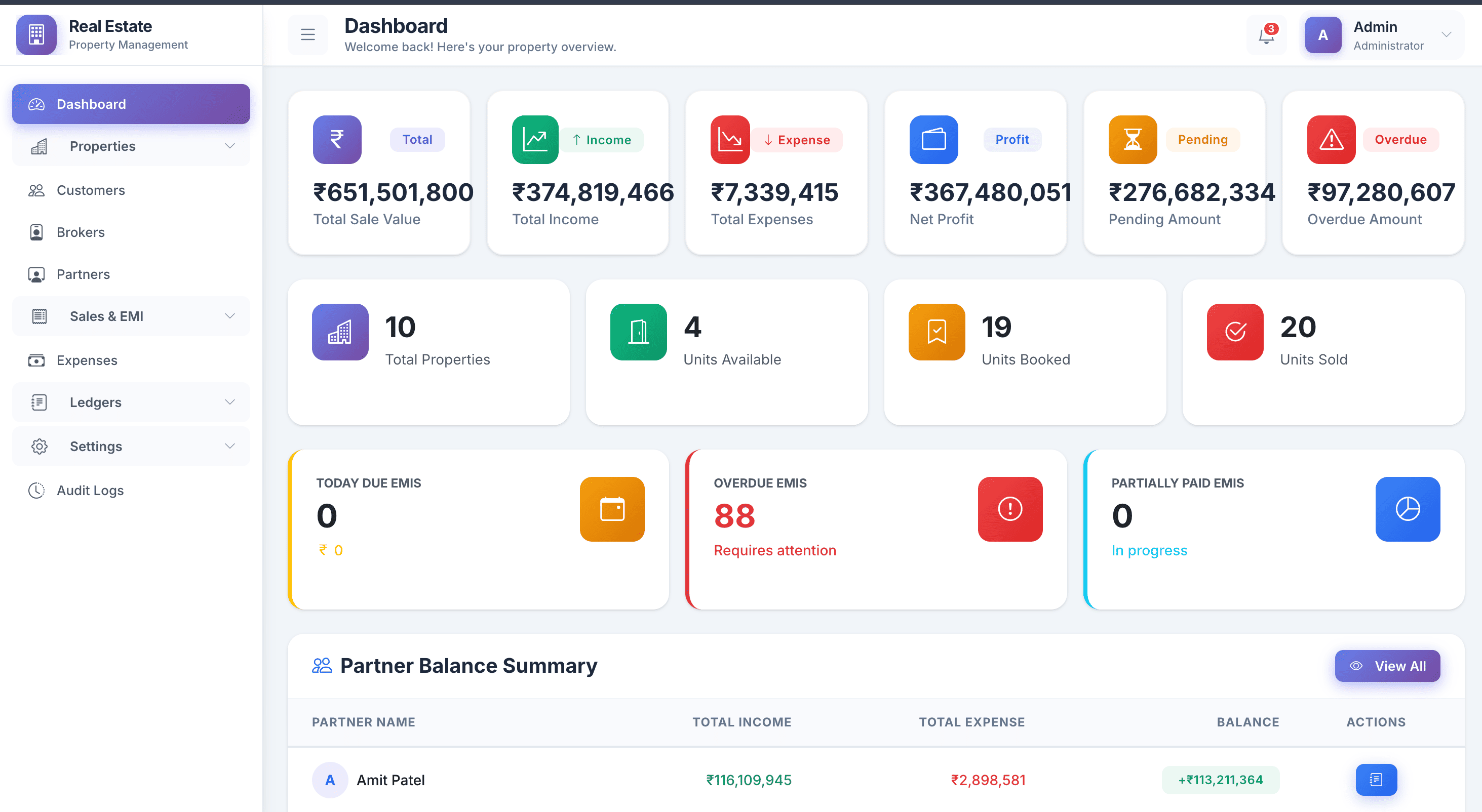
Task: Open Amit Patel's ledger action icon
Action: (1376, 779)
